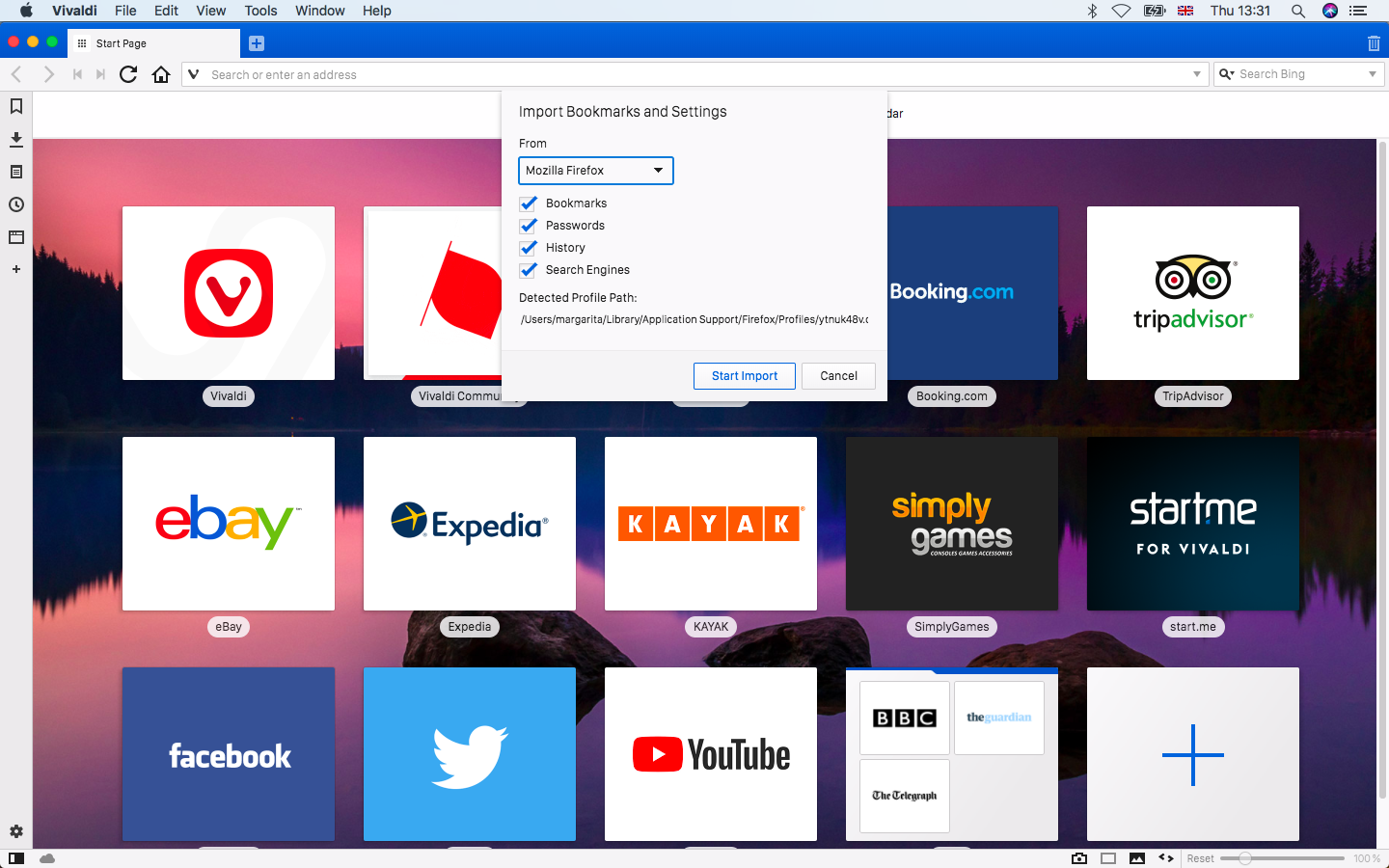Open closed tabs trash can
This screenshot has height=868, width=1389.
click(1374, 43)
